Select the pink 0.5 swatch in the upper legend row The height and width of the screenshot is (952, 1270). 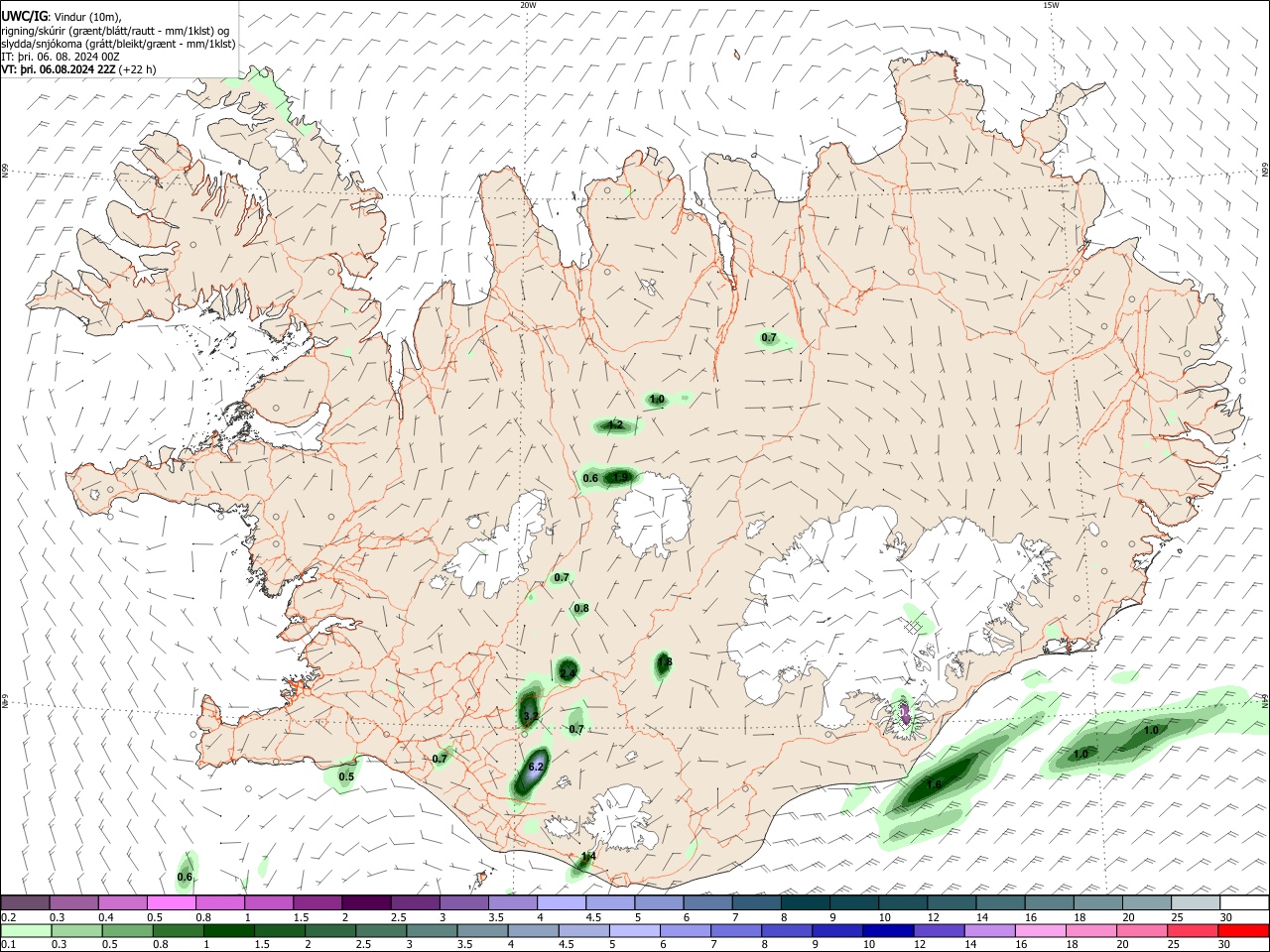point(171,902)
